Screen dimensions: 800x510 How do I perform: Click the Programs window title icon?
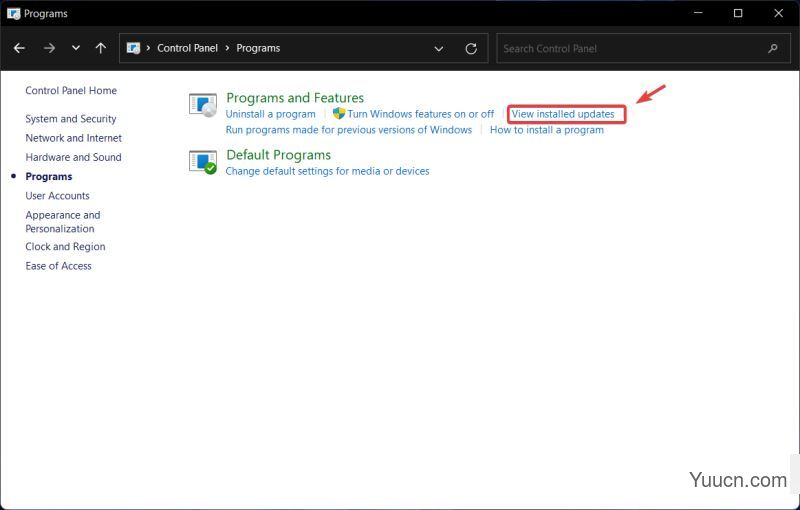click(14, 14)
